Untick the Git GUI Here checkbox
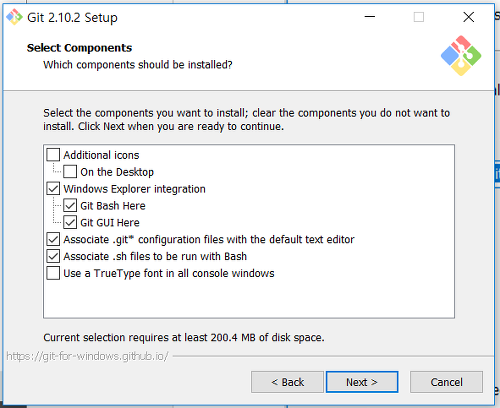The image size is (500, 408). (70, 223)
